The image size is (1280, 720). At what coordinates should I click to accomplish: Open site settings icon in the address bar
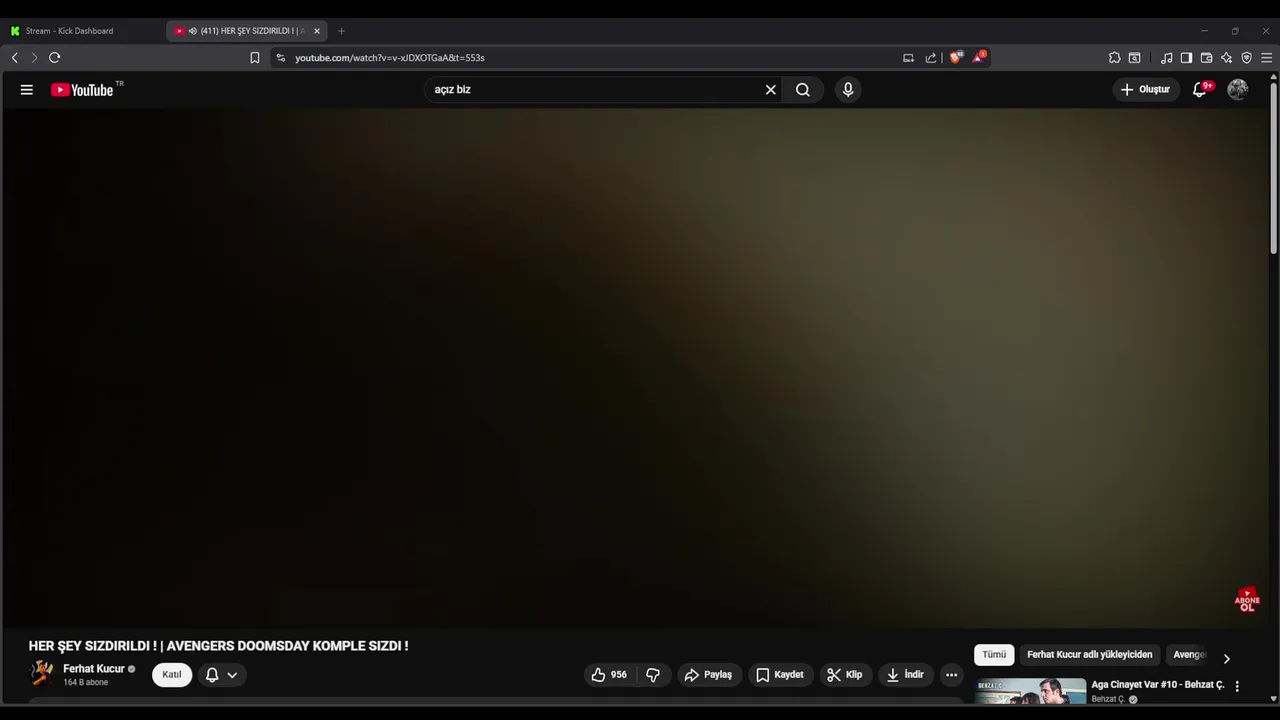coord(281,58)
